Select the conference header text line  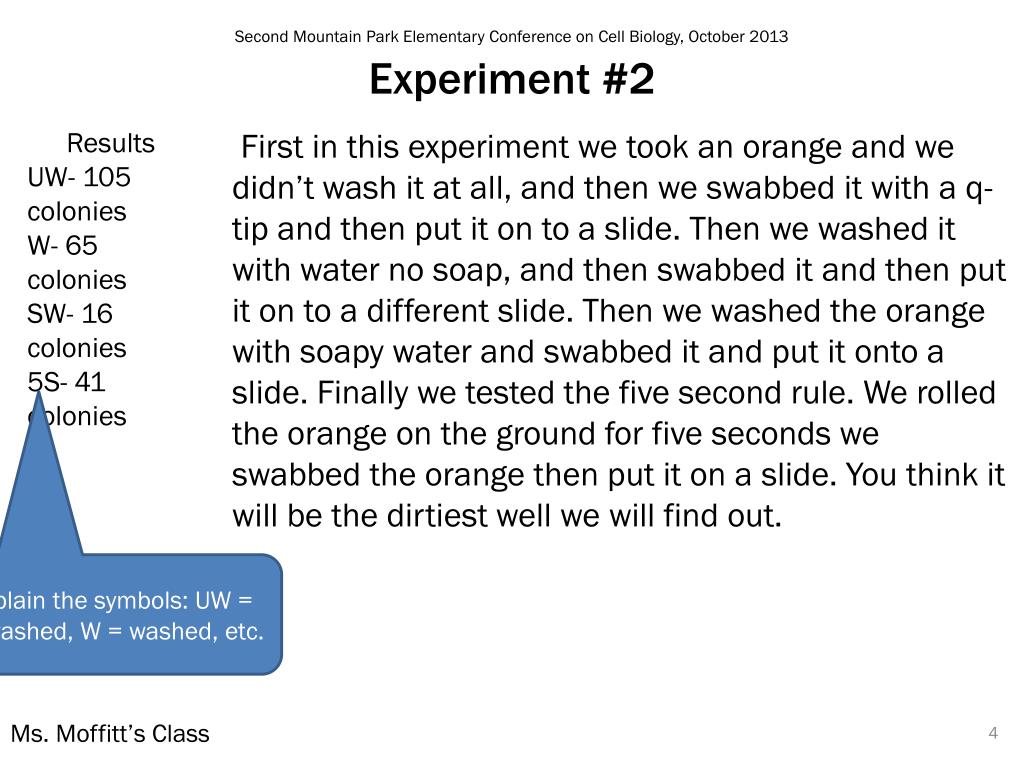511,37
